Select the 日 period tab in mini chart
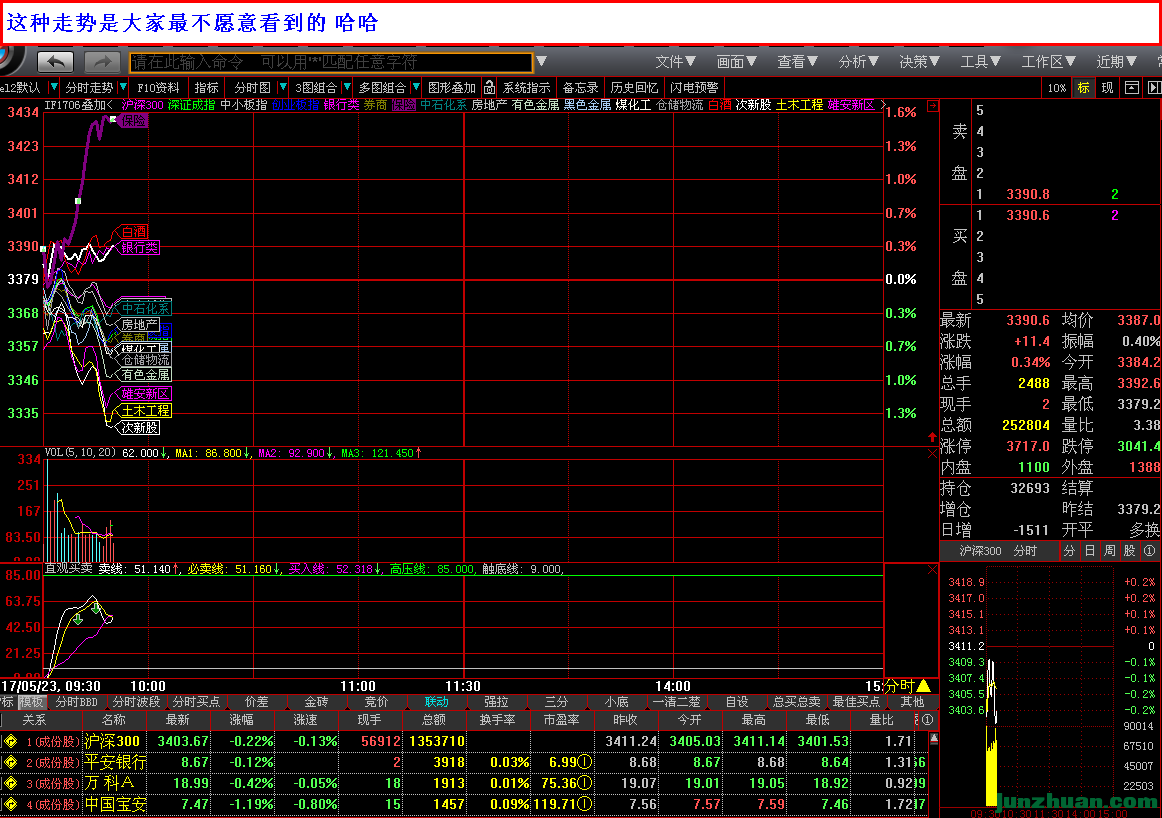This screenshot has width=1162, height=818. coord(1089,551)
